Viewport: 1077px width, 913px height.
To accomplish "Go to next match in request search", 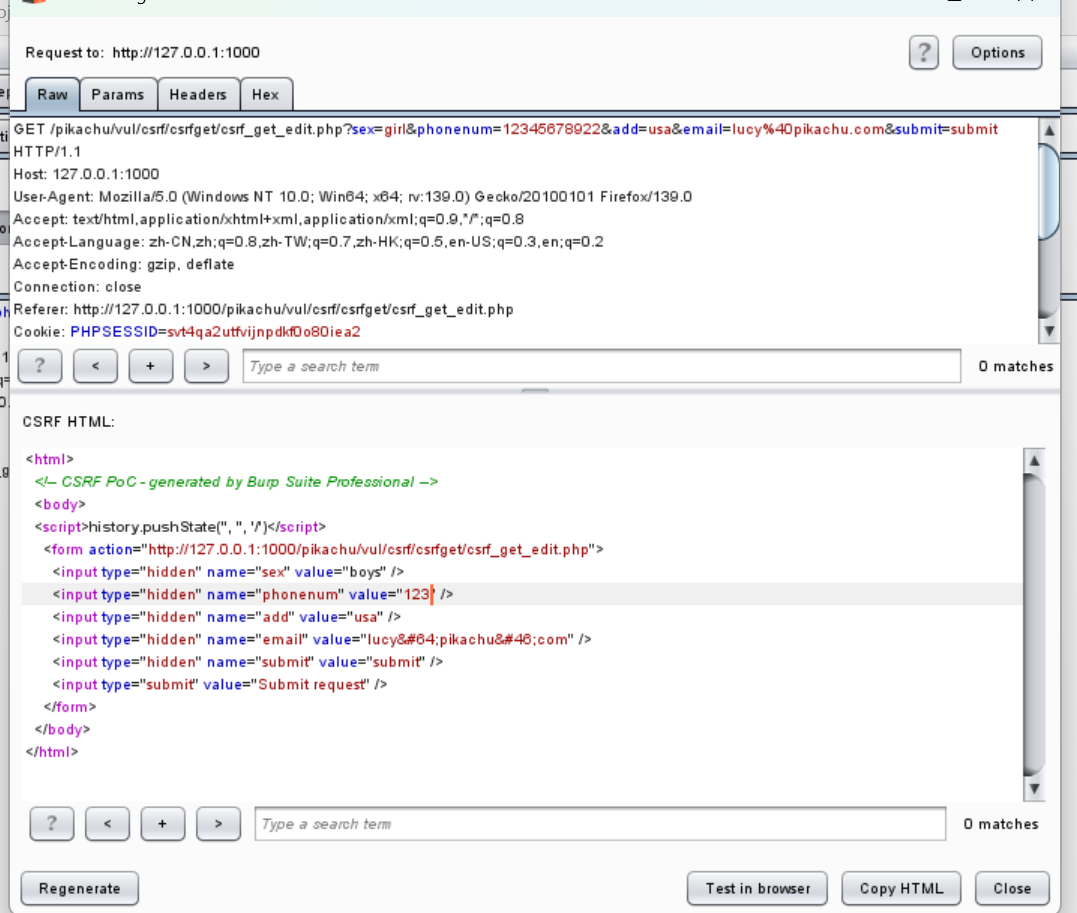I will (206, 366).
